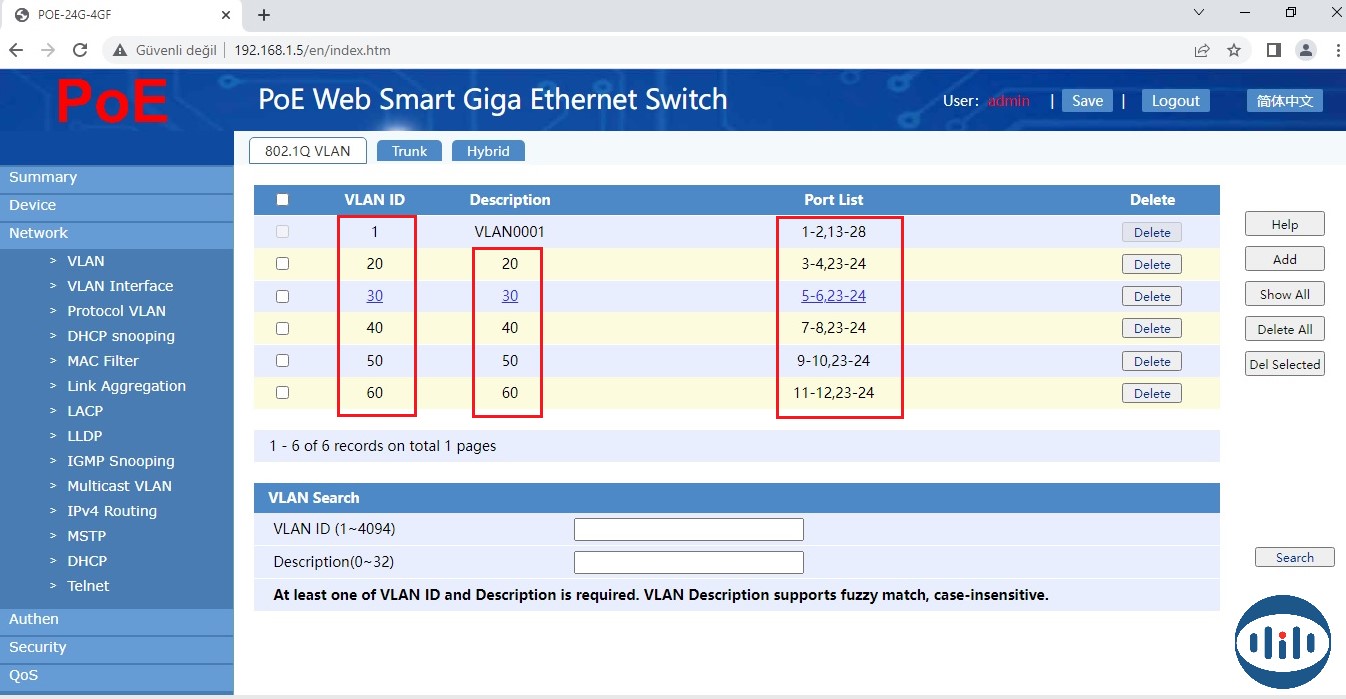Click the browser reload page icon
This screenshot has height=699, width=1346.
coord(80,50)
